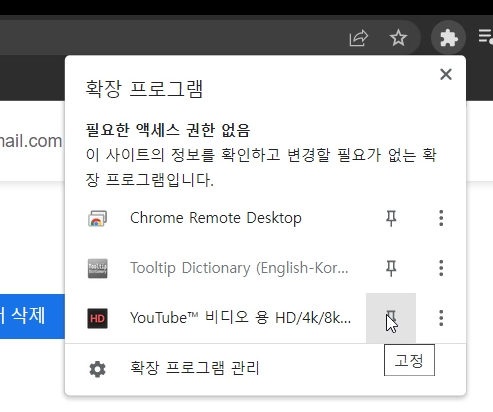Image resolution: width=493 pixels, height=412 pixels.
Task: Open the media control icon at the toolbar edge
Action: (486, 36)
